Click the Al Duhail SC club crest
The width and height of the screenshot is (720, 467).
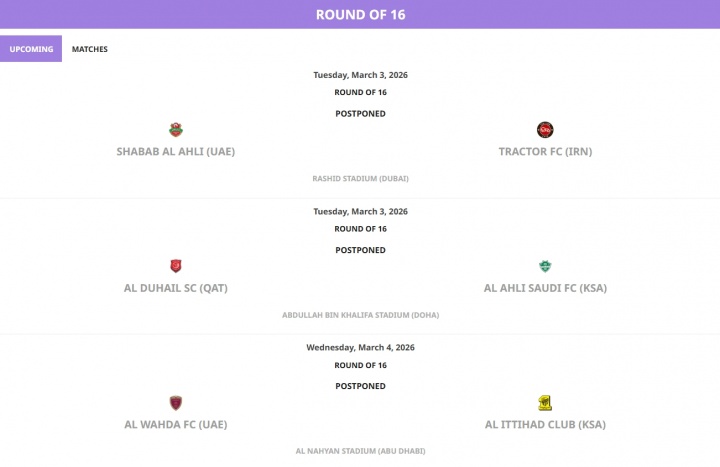(176, 266)
